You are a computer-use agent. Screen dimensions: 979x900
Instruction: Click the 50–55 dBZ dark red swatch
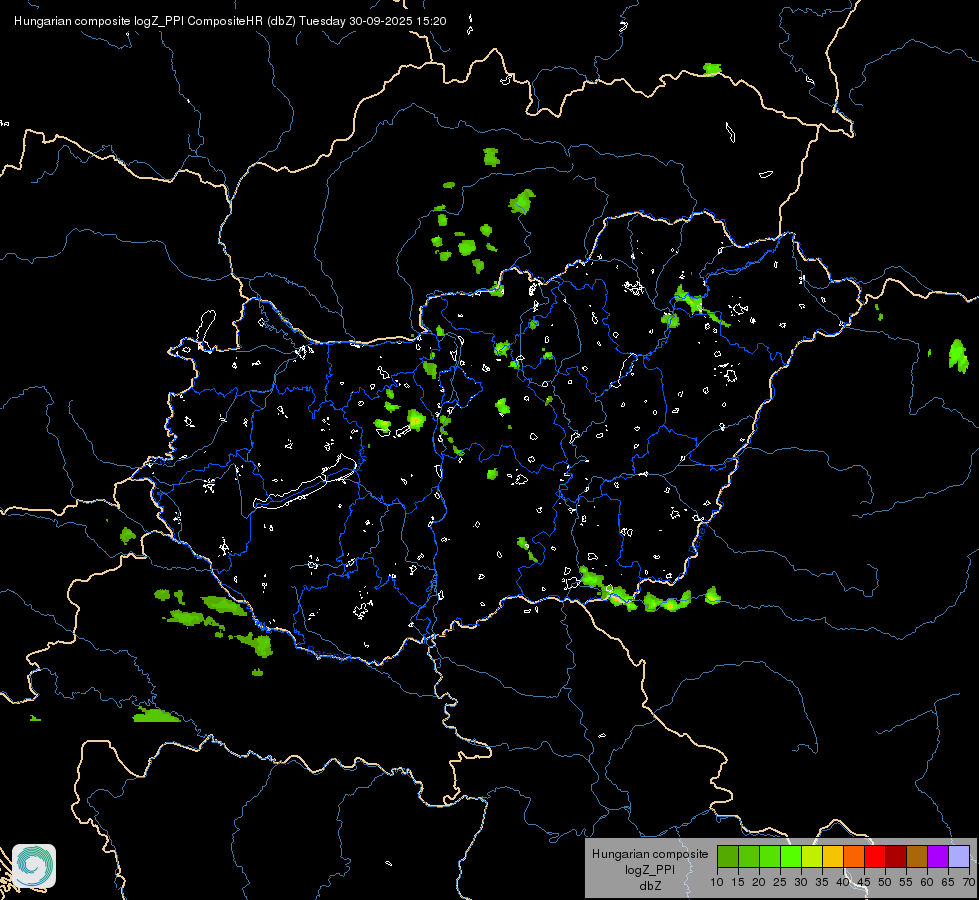pos(895,856)
